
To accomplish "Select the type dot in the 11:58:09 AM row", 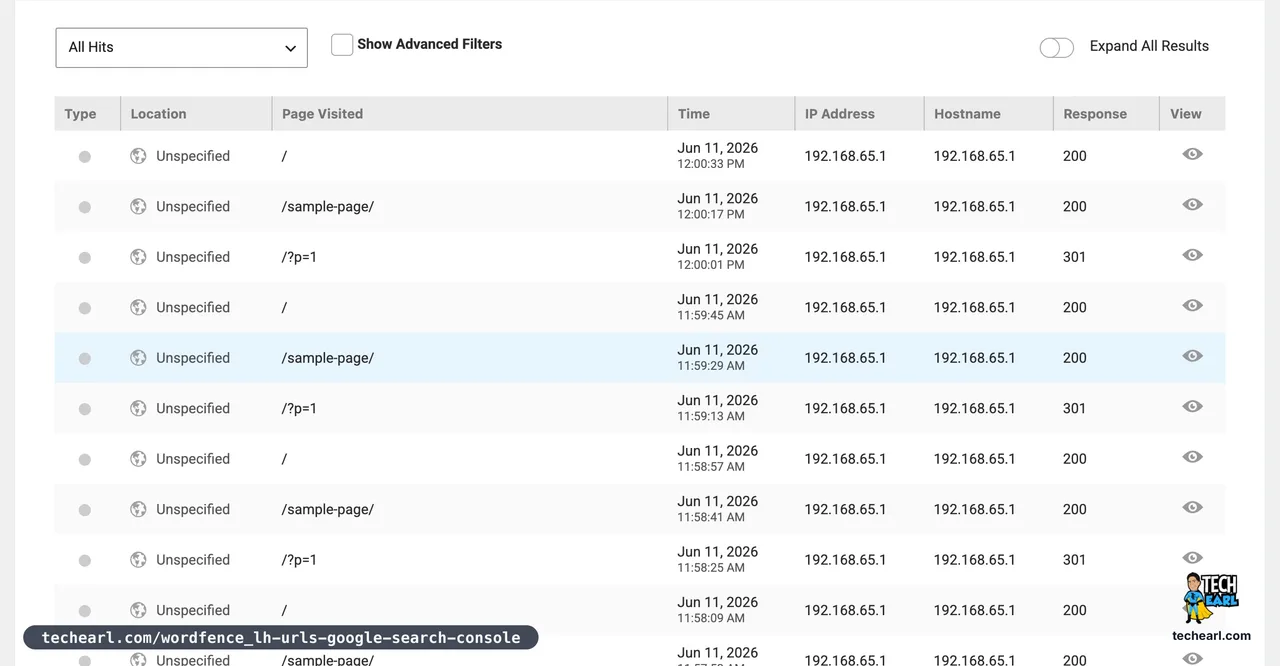I will [85, 611].
